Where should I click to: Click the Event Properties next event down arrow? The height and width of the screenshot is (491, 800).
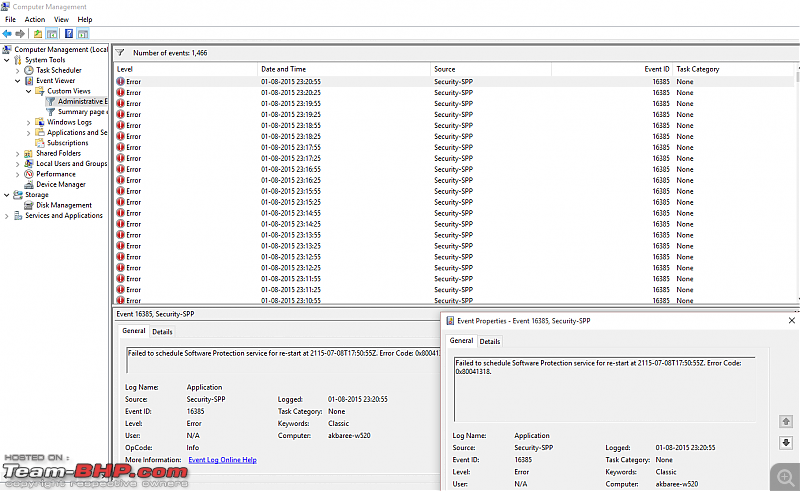(786, 443)
